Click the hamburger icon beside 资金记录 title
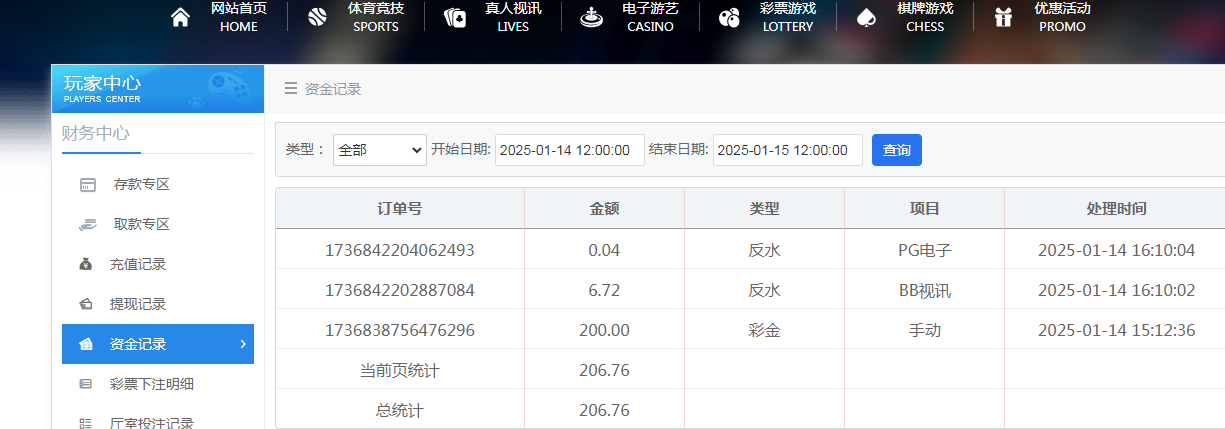This screenshot has width=1225, height=429. tap(291, 89)
